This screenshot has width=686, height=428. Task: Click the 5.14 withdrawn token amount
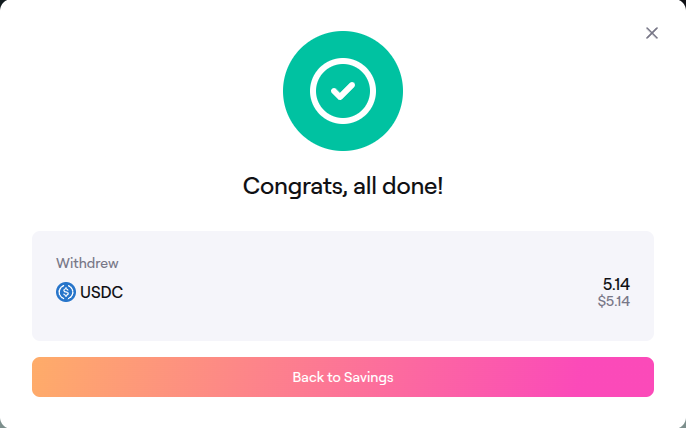[616, 284]
